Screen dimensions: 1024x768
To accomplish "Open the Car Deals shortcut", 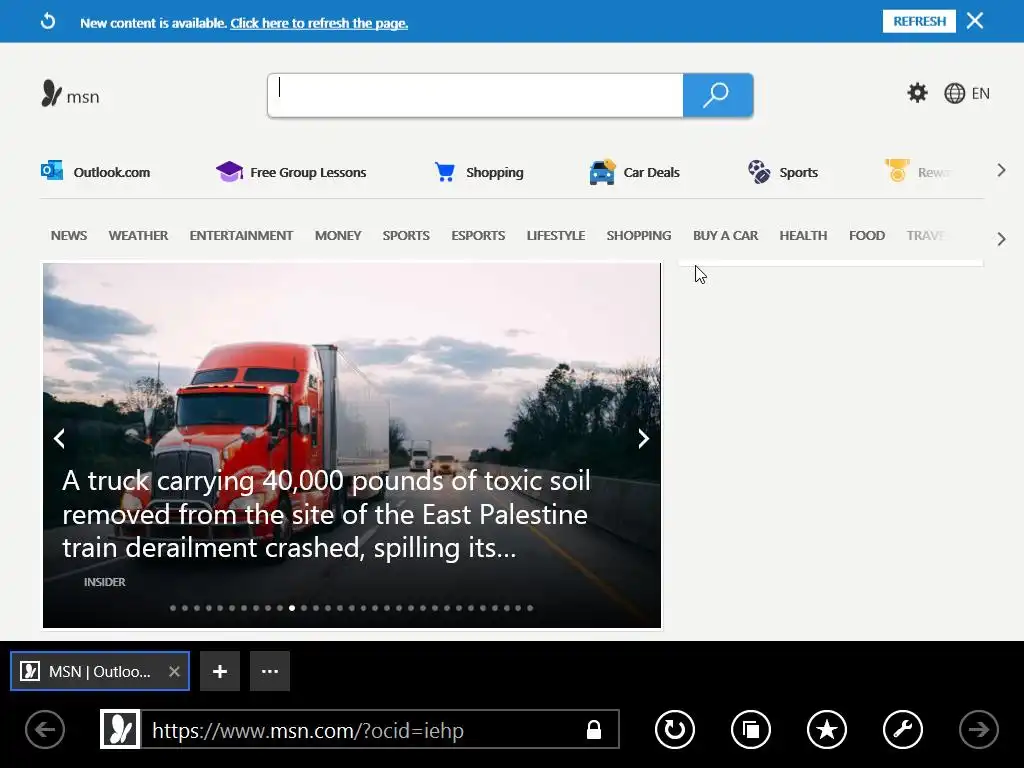I will tap(634, 172).
